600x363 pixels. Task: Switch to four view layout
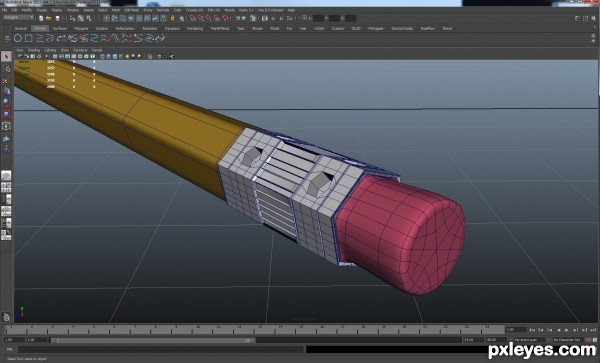pos(6,187)
